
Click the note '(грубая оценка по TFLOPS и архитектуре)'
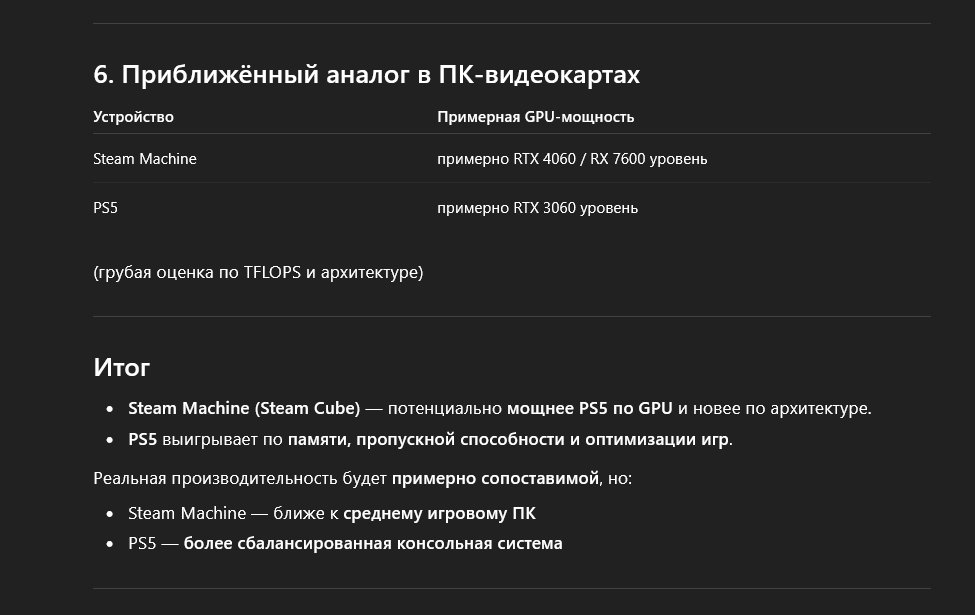coord(258,272)
